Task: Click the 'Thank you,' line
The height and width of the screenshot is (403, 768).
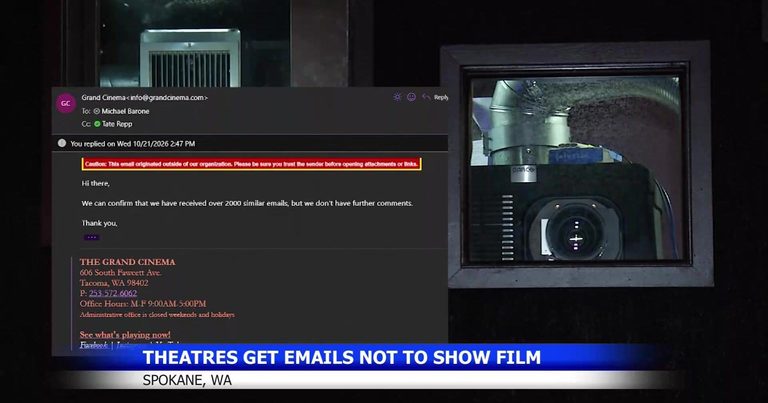Action: coord(99,223)
